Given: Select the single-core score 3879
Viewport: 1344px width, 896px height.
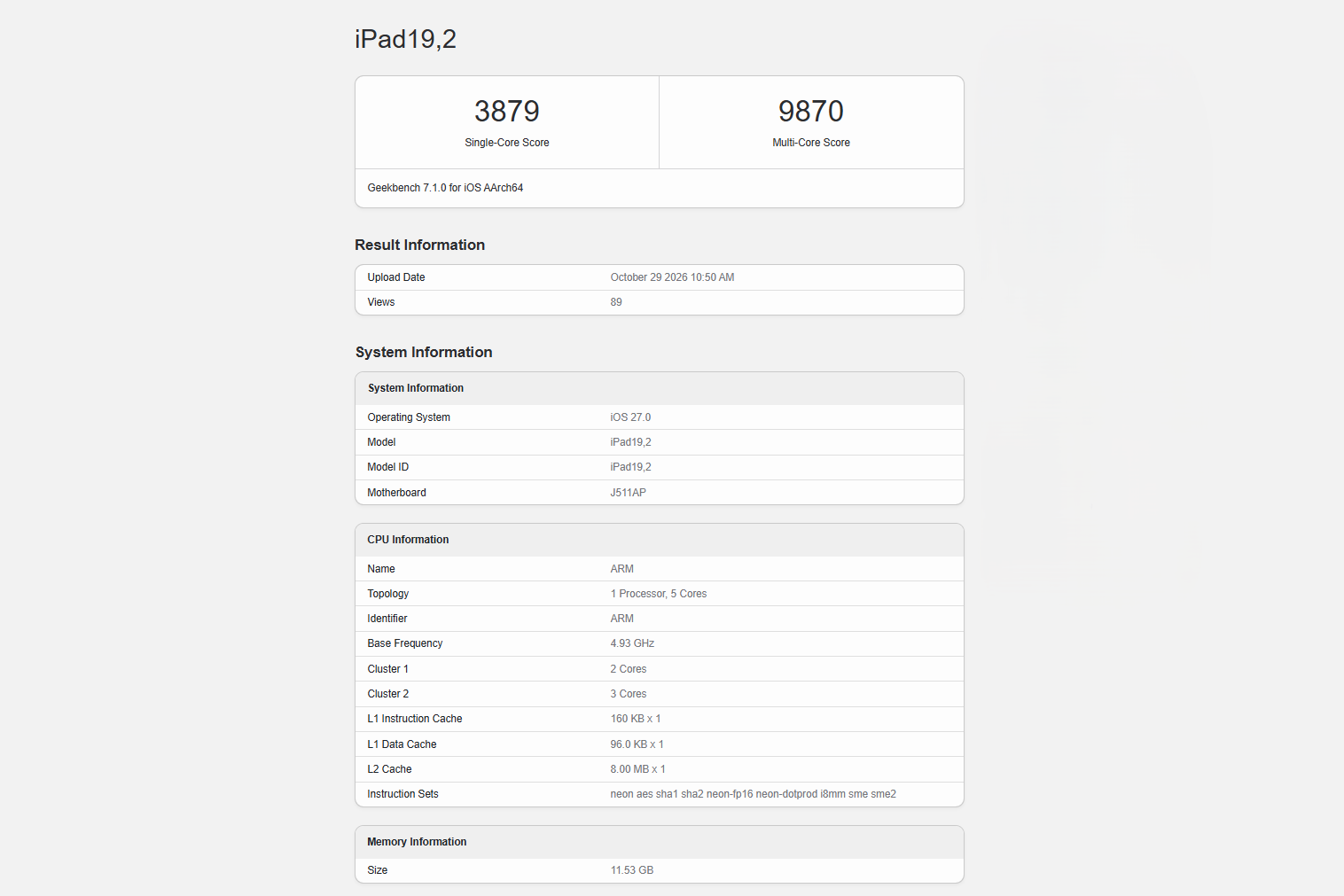Looking at the screenshot, I should 507,111.
